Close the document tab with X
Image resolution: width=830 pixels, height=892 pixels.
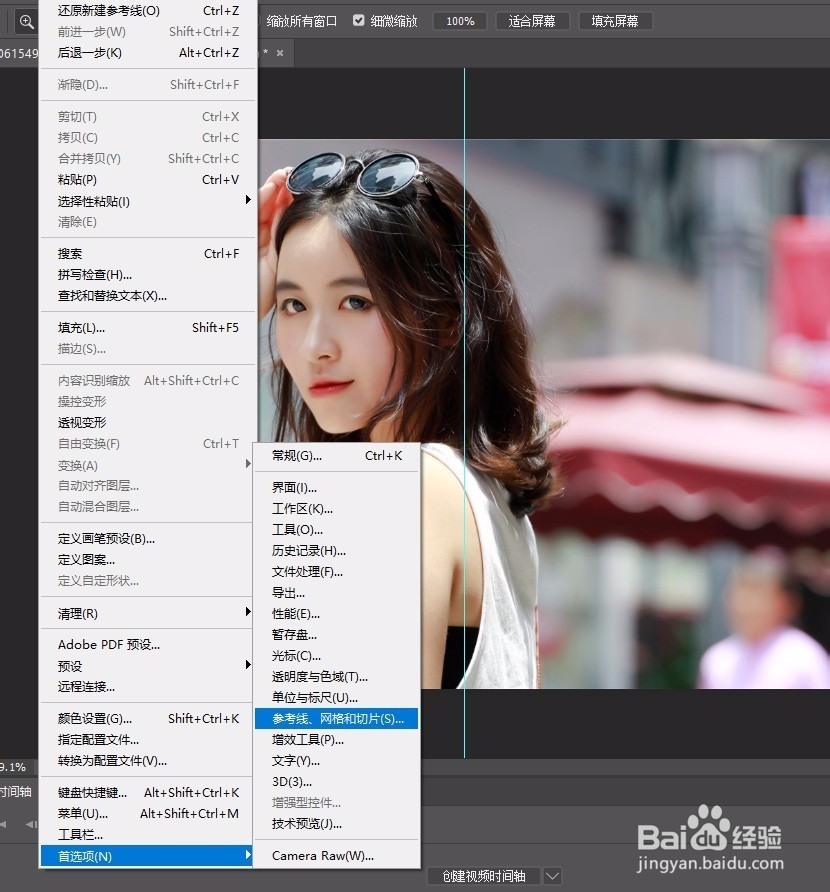tap(280, 53)
